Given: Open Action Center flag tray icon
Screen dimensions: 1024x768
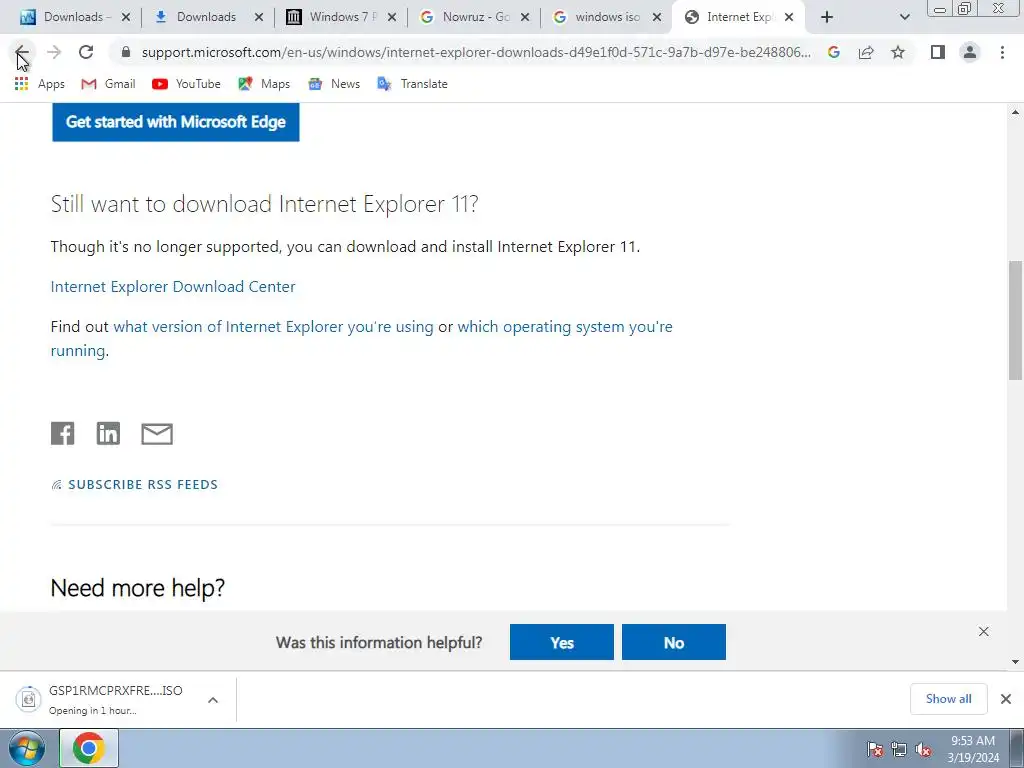Looking at the screenshot, I should coord(875,750).
